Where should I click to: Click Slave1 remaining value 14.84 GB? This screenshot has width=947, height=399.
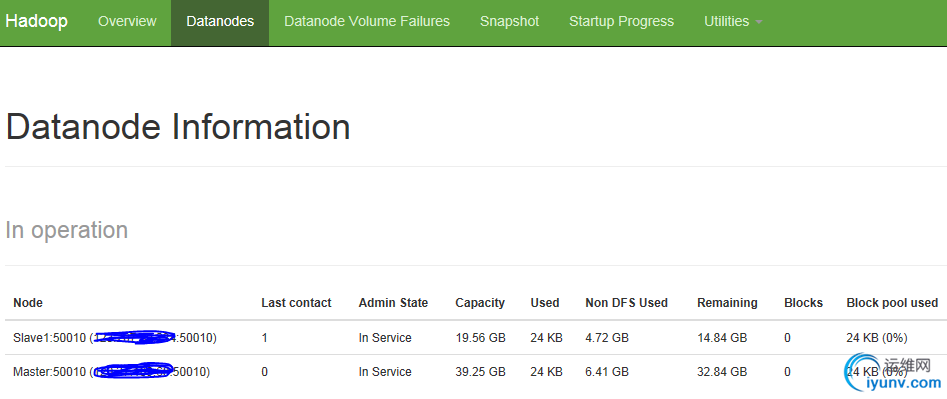[722, 338]
